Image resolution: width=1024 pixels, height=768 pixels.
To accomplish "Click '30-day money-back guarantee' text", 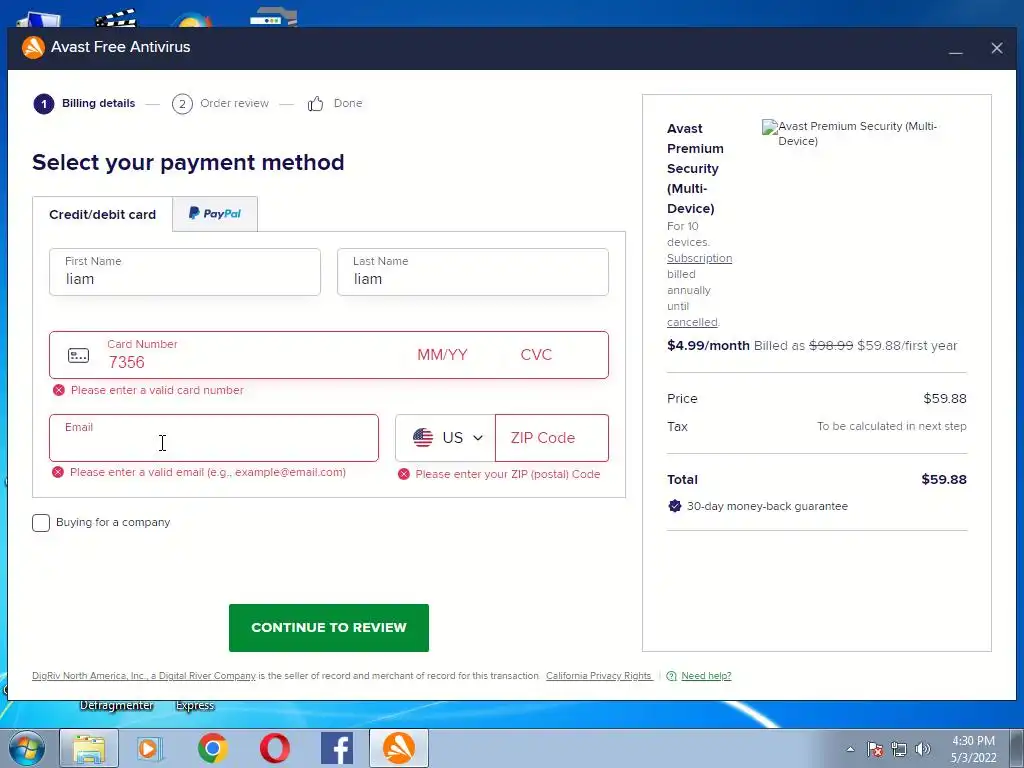I will pos(767,506).
